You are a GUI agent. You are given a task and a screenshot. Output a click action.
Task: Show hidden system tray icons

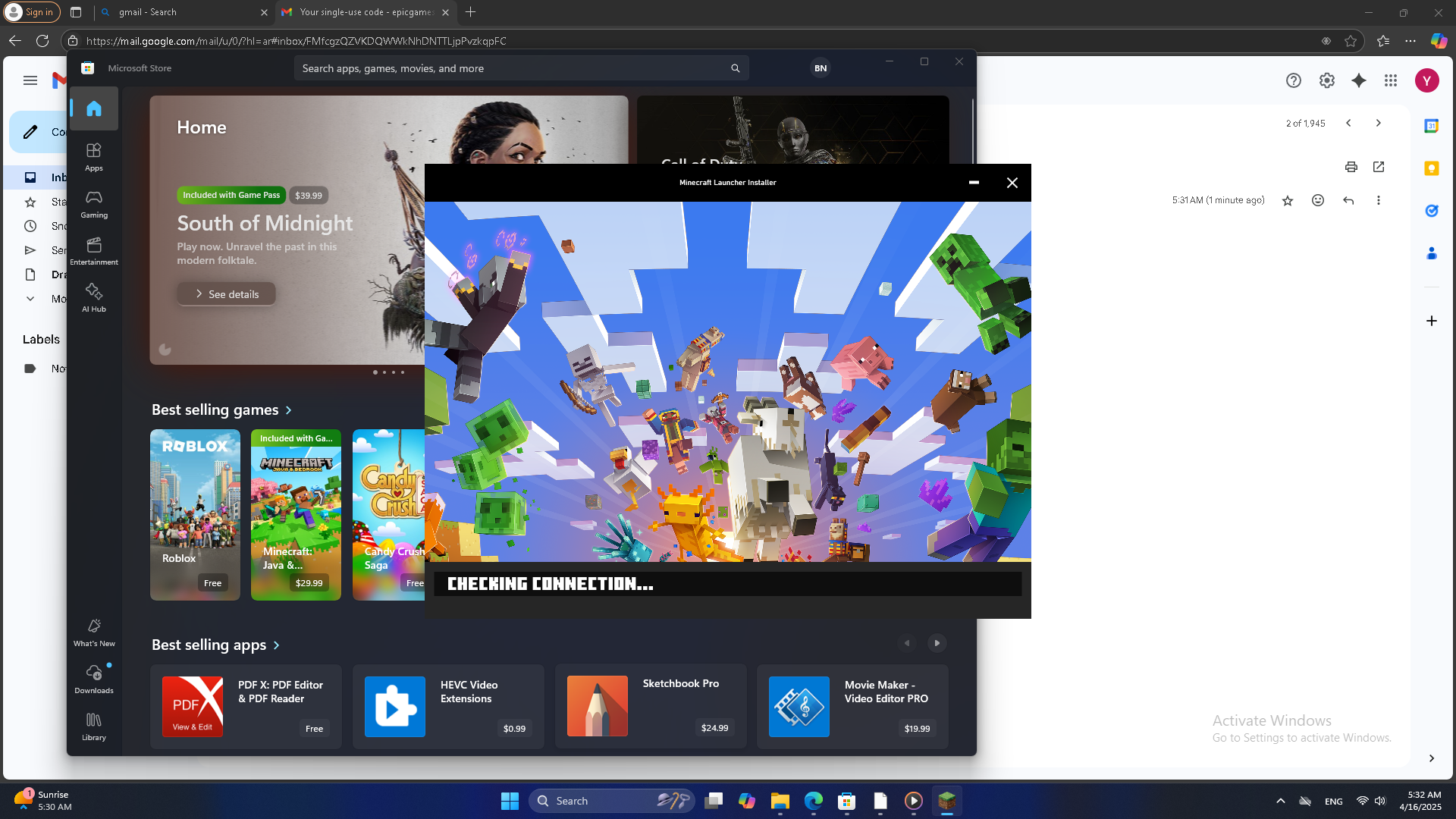[1281, 801]
